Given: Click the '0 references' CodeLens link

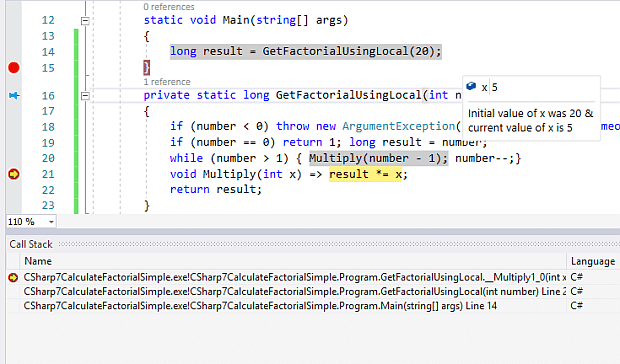Looking at the screenshot, I should coord(169,7).
